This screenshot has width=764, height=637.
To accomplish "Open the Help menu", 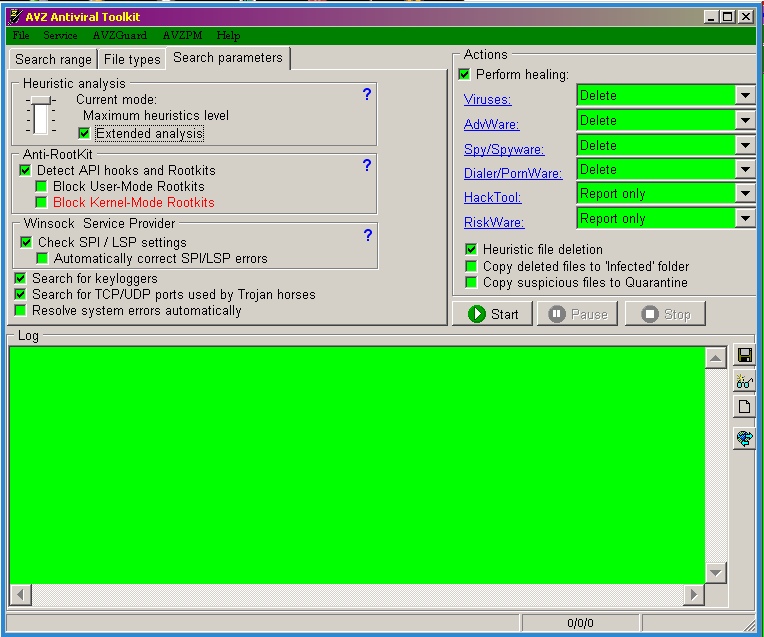I will click(x=228, y=35).
